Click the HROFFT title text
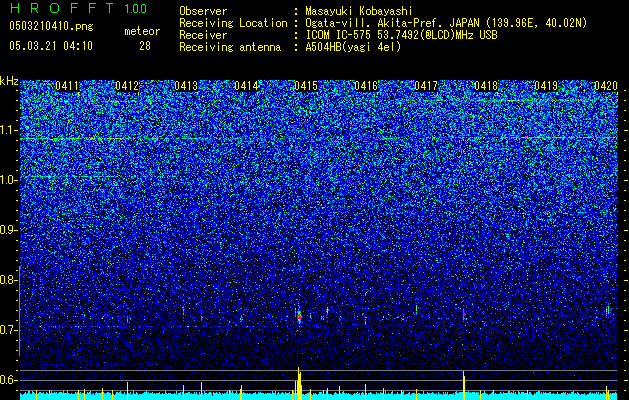 [63, 8]
